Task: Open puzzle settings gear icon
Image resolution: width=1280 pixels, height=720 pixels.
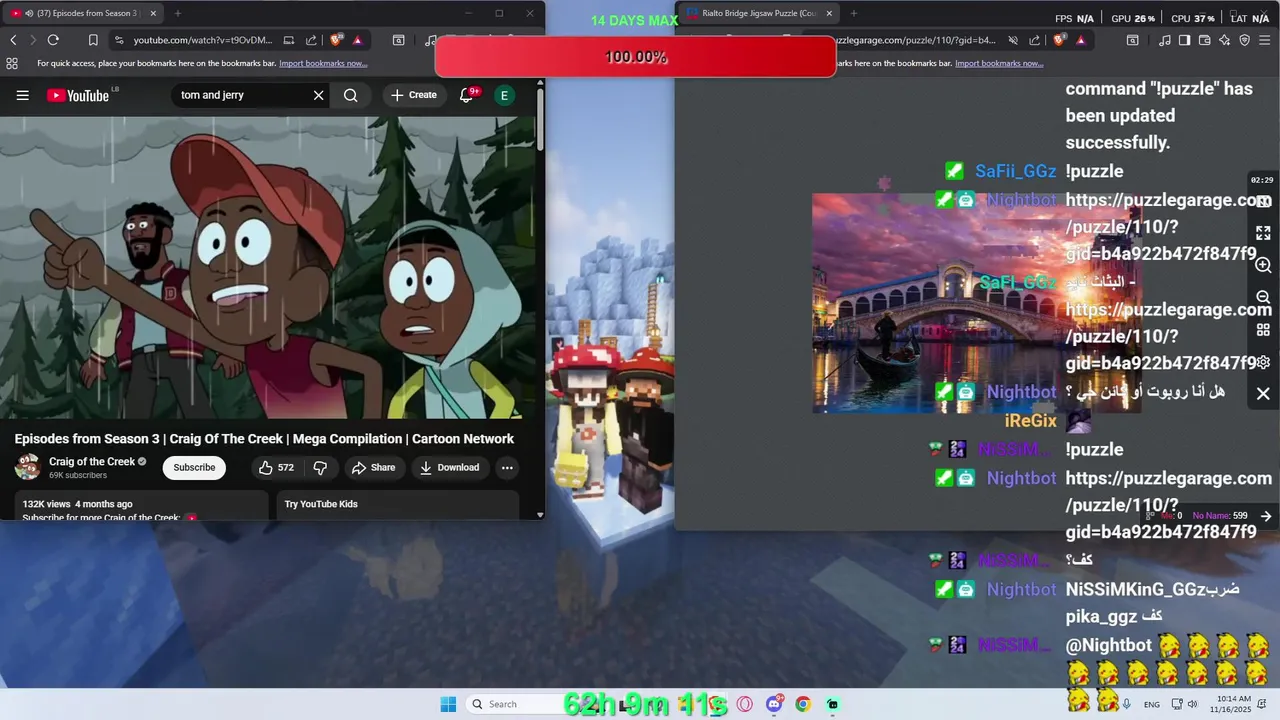Action: tap(1263, 362)
